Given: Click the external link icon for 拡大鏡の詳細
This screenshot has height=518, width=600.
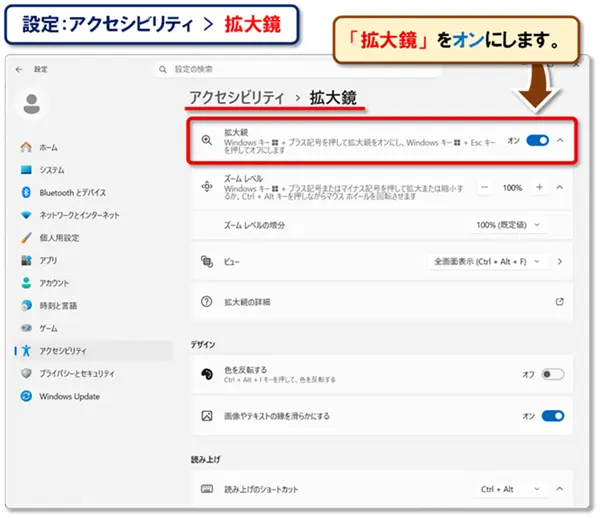Looking at the screenshot, I should point(559,302).
